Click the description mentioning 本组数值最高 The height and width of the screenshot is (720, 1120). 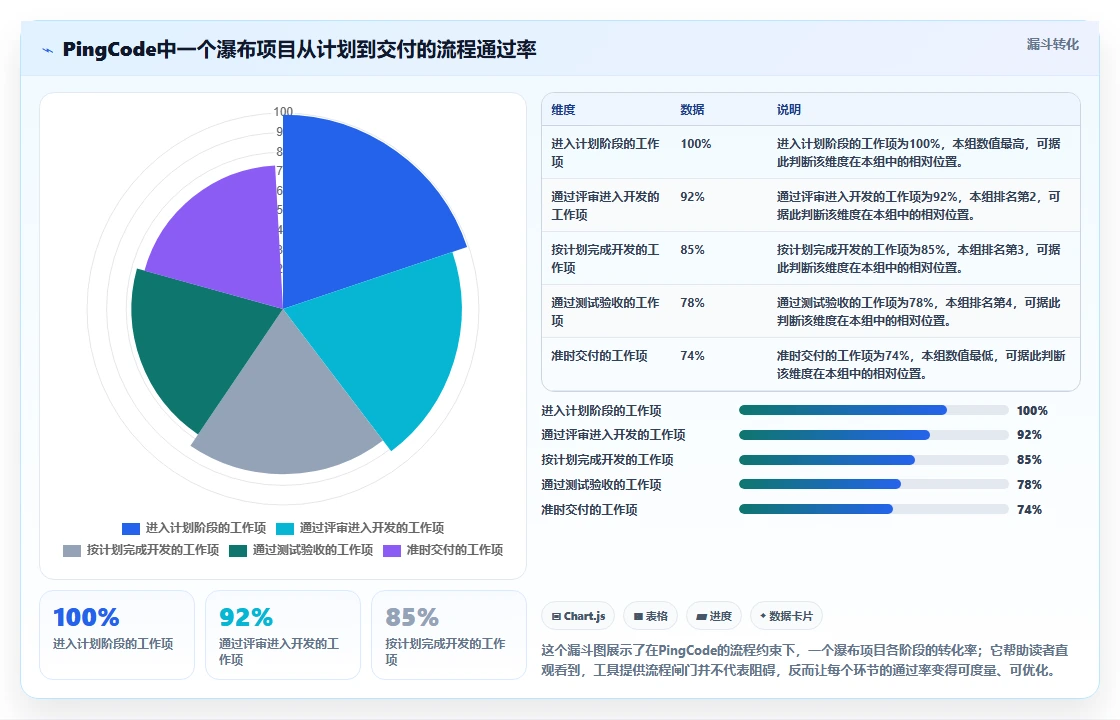click(x=919, y=152)
